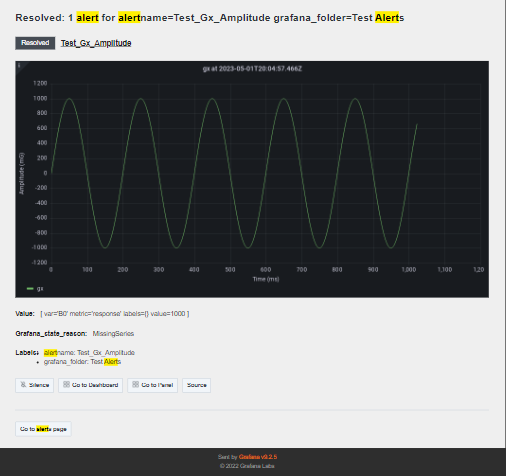Click the vertical scrollbar on the right edge
This screenshot has width=506, height=476.
[505, 223]
